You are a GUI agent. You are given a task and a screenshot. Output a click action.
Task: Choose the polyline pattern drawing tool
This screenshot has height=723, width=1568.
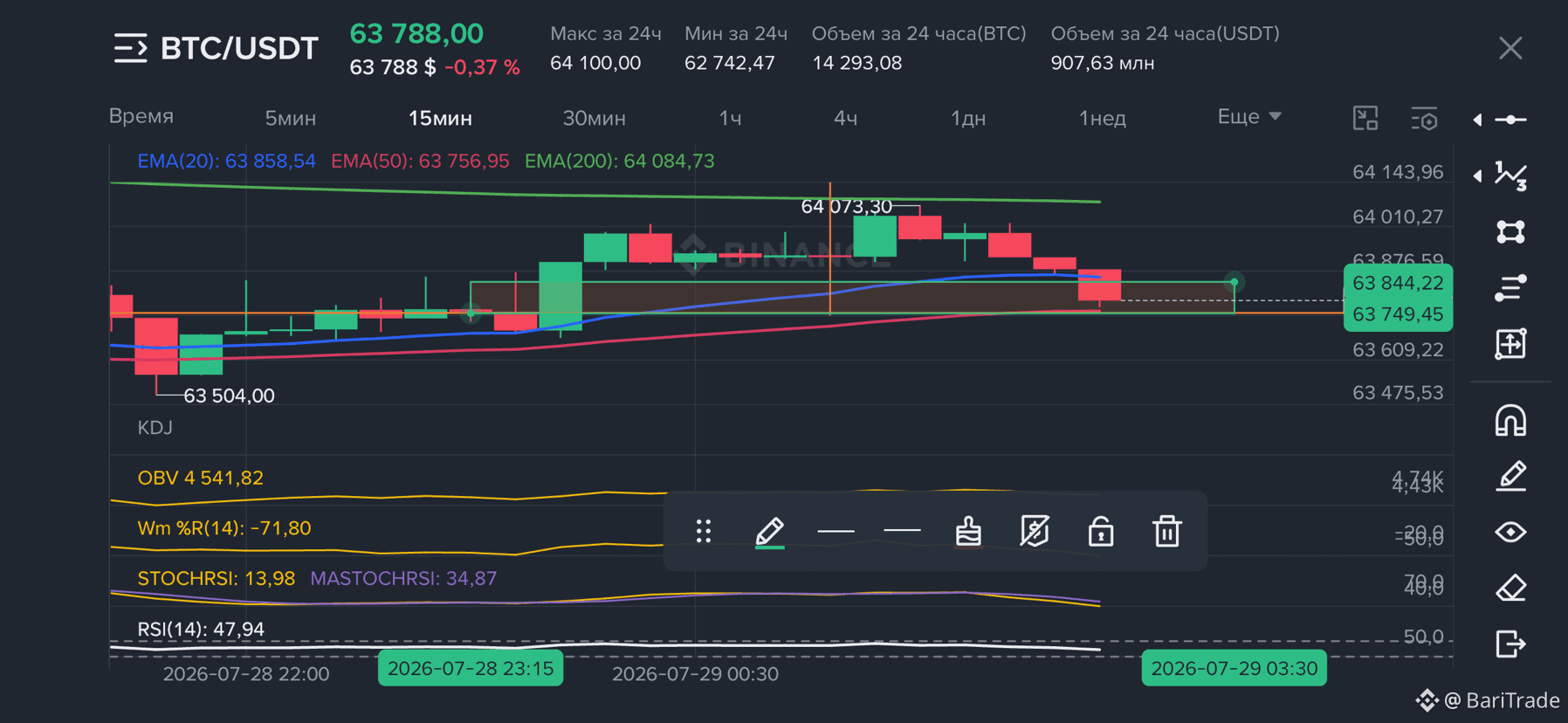point(1511,176)
